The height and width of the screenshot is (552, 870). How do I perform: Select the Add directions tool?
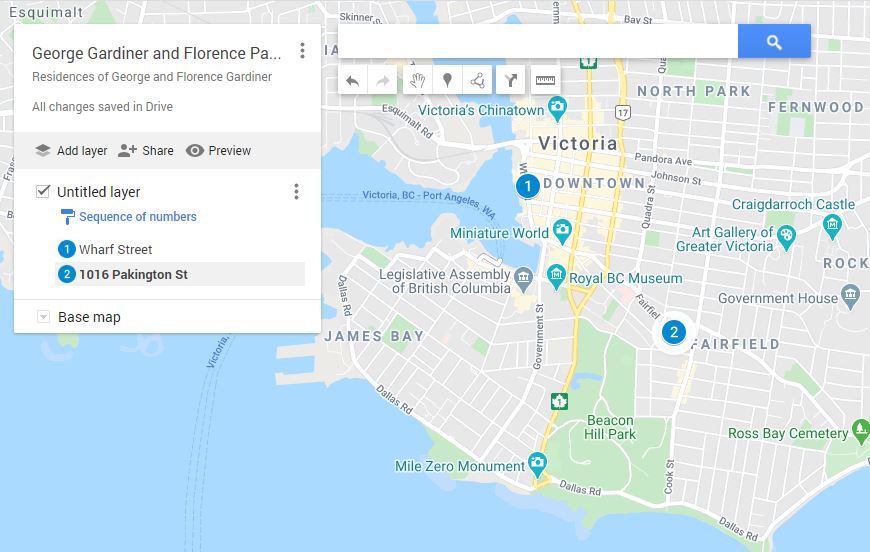pyautogui.click(x=511, y=81)
